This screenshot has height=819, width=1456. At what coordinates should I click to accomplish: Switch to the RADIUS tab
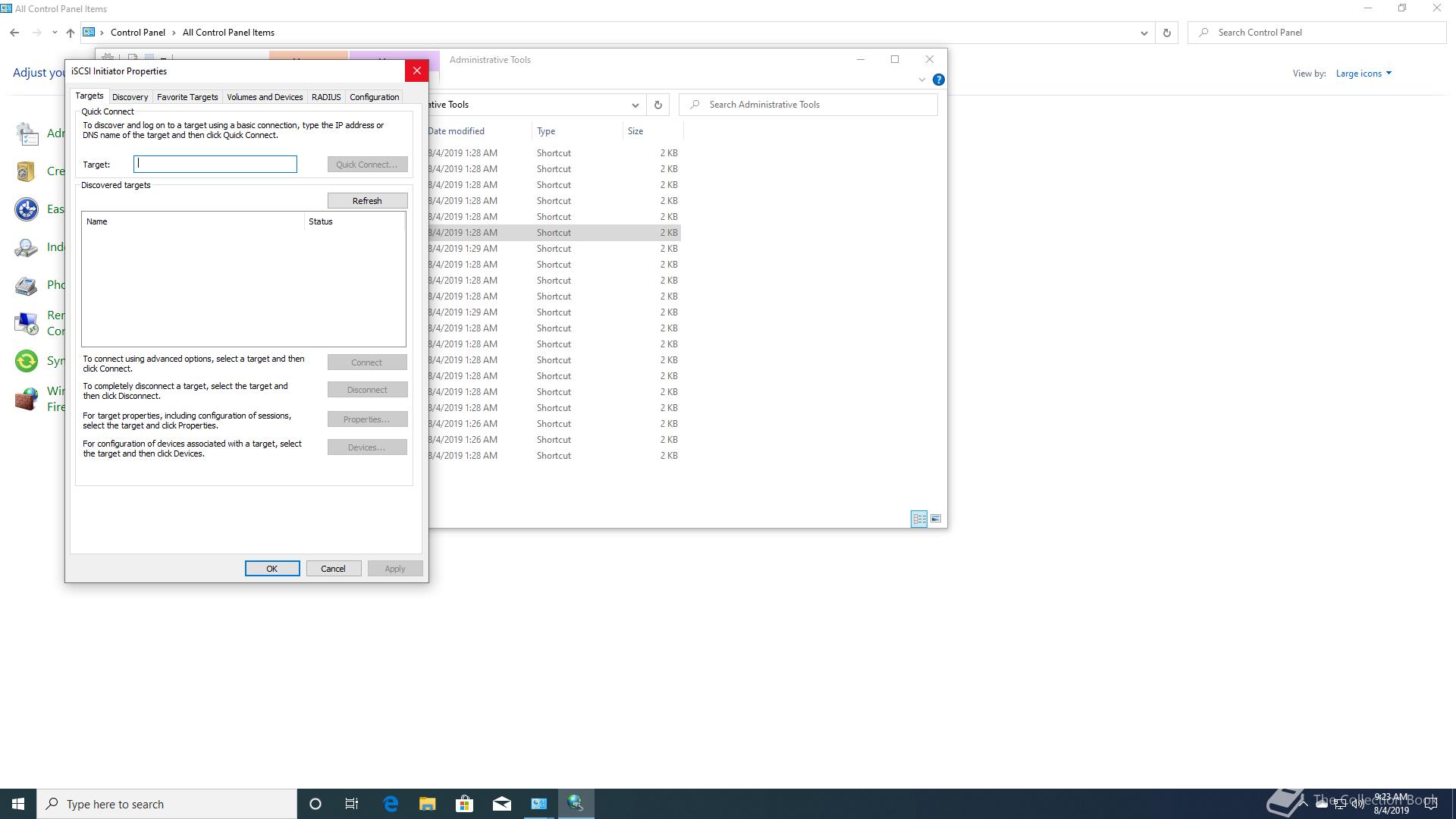point(325,97)
